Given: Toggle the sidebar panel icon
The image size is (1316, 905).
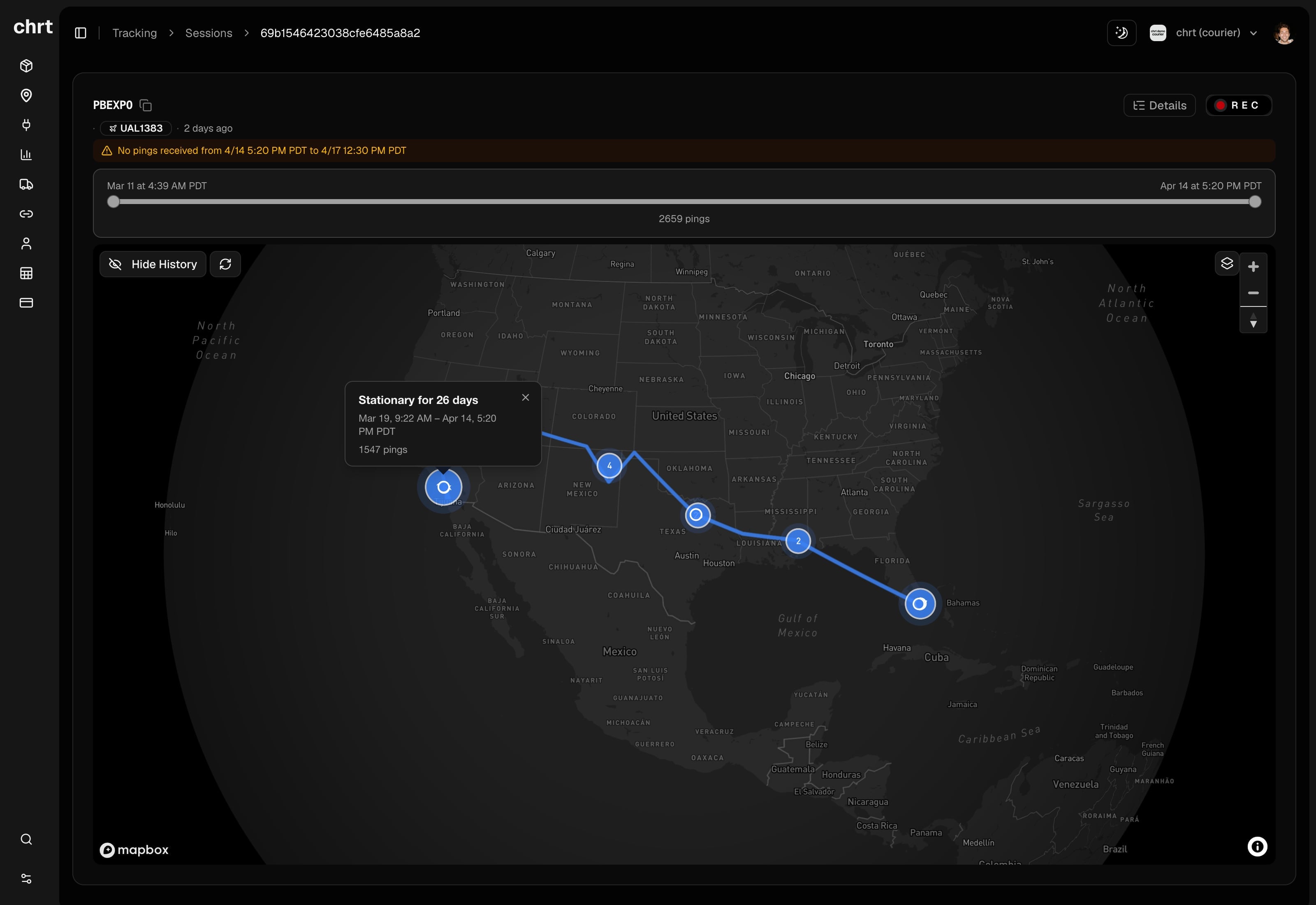Looking at the screenshot, I should (x=81, y=33).
